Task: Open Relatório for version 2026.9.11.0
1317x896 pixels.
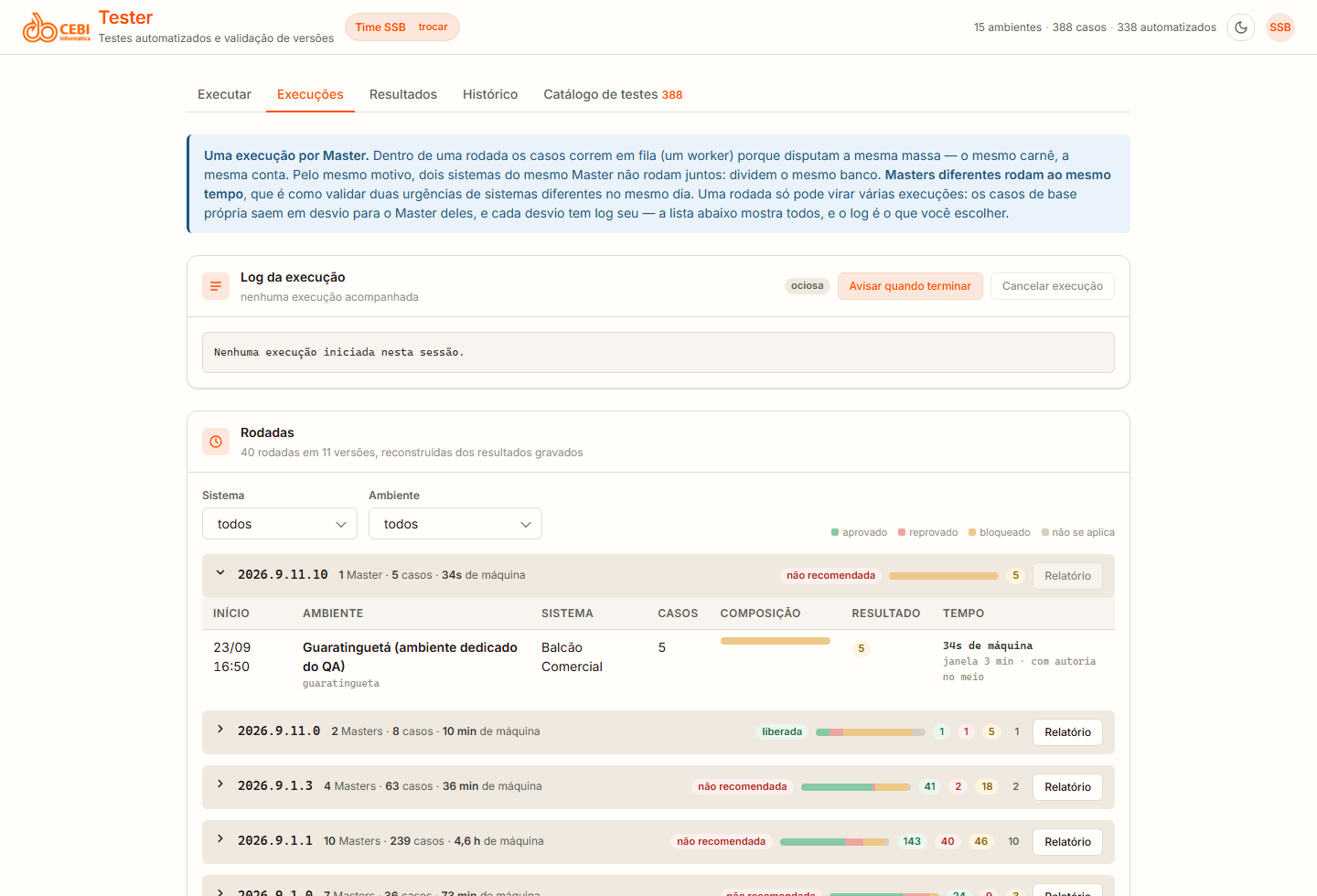Action: tap(1067, 732)
